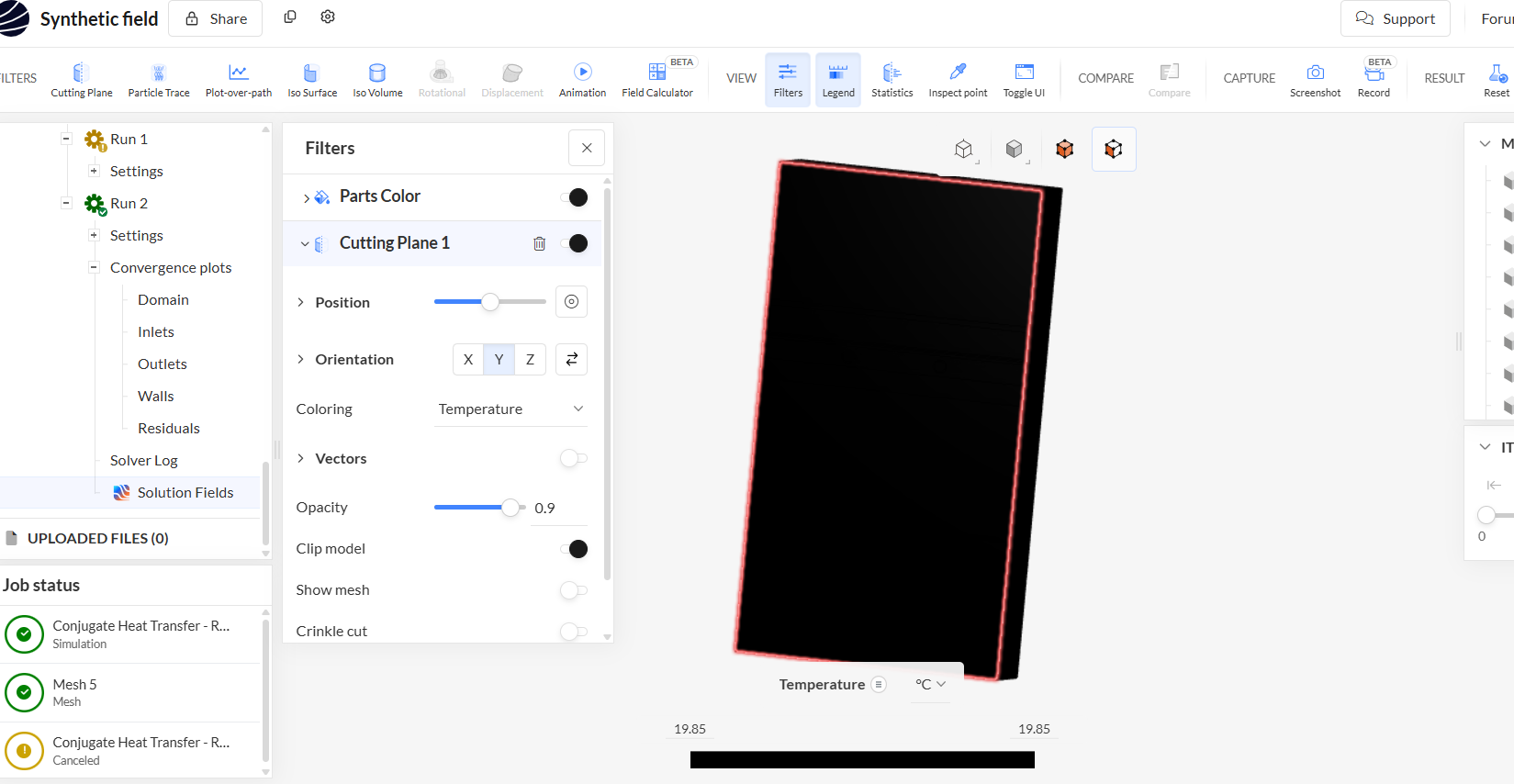The width and height of the screenshot is (1514, 784).
Task: Enable the Crinkle cut switch
Action: pos(574,631)
